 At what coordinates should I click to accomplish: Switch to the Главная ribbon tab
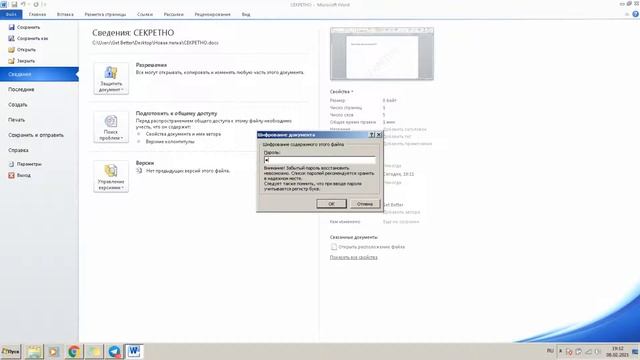(37, 14)
